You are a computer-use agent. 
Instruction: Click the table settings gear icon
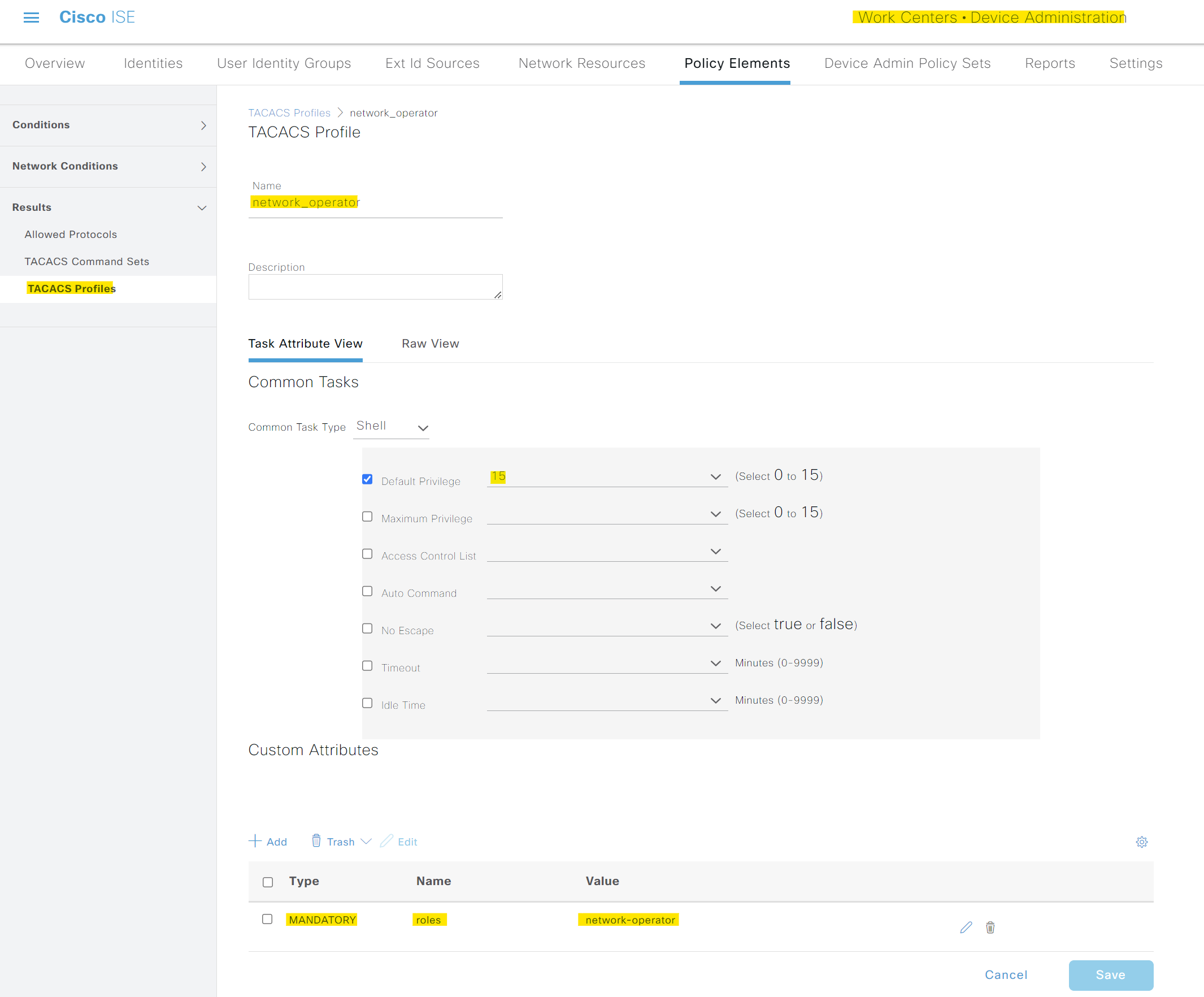click(x=1141, y=842)
